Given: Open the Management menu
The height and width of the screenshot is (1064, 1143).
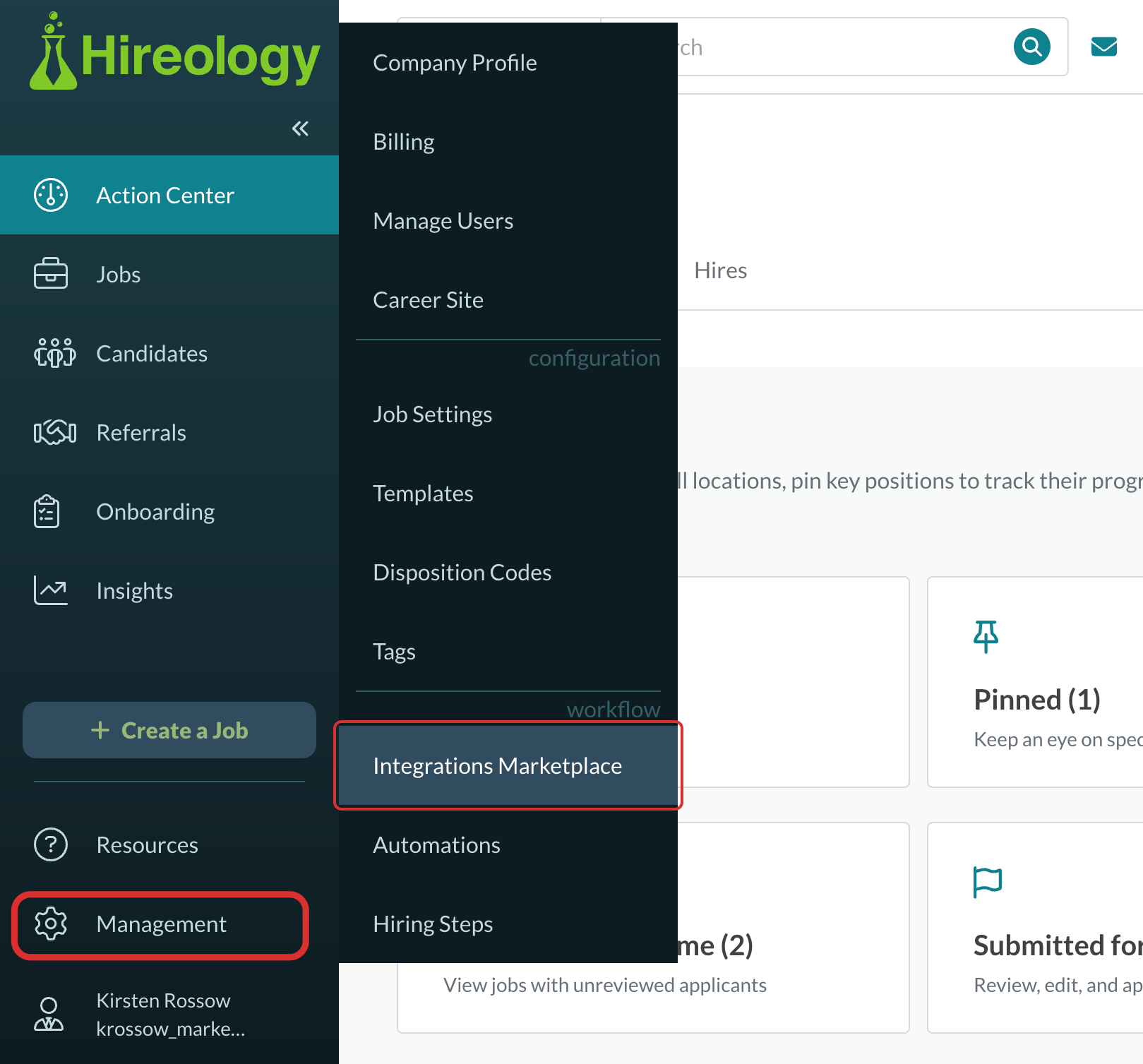Looking at the screenshot, I should pos(160,925).
